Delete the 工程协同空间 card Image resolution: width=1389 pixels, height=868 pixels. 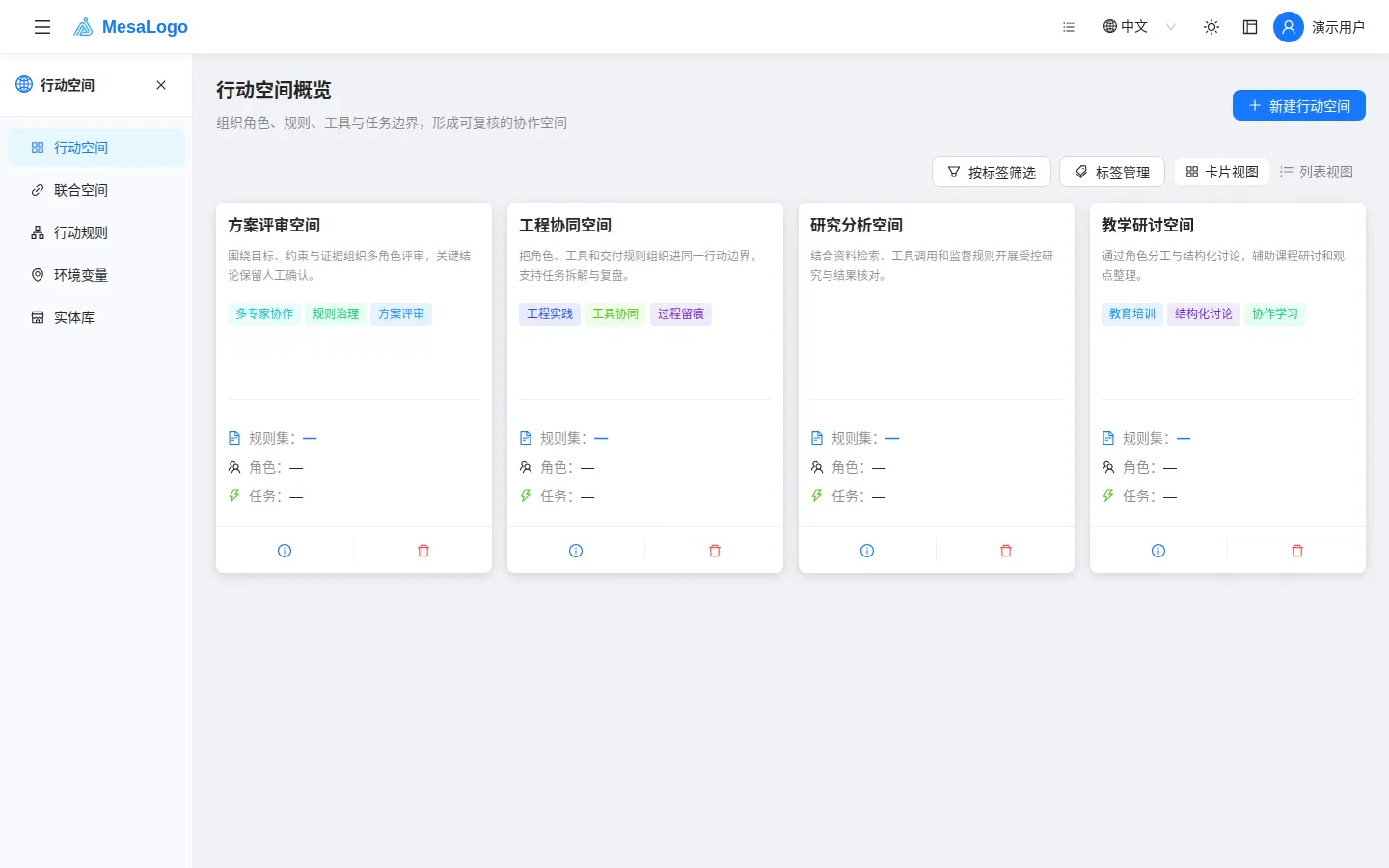[715, 551]
